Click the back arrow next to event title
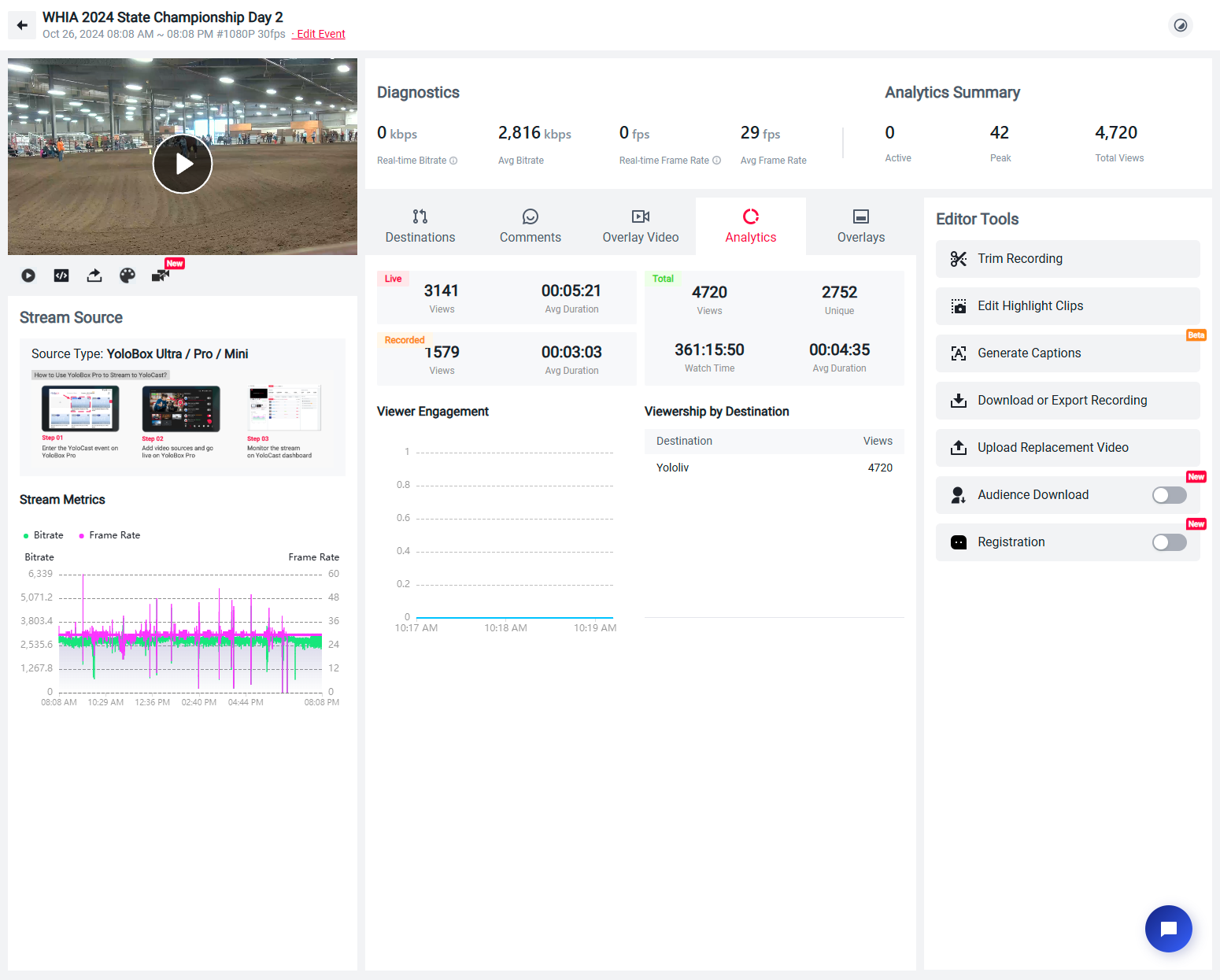 tap(21, 25)
